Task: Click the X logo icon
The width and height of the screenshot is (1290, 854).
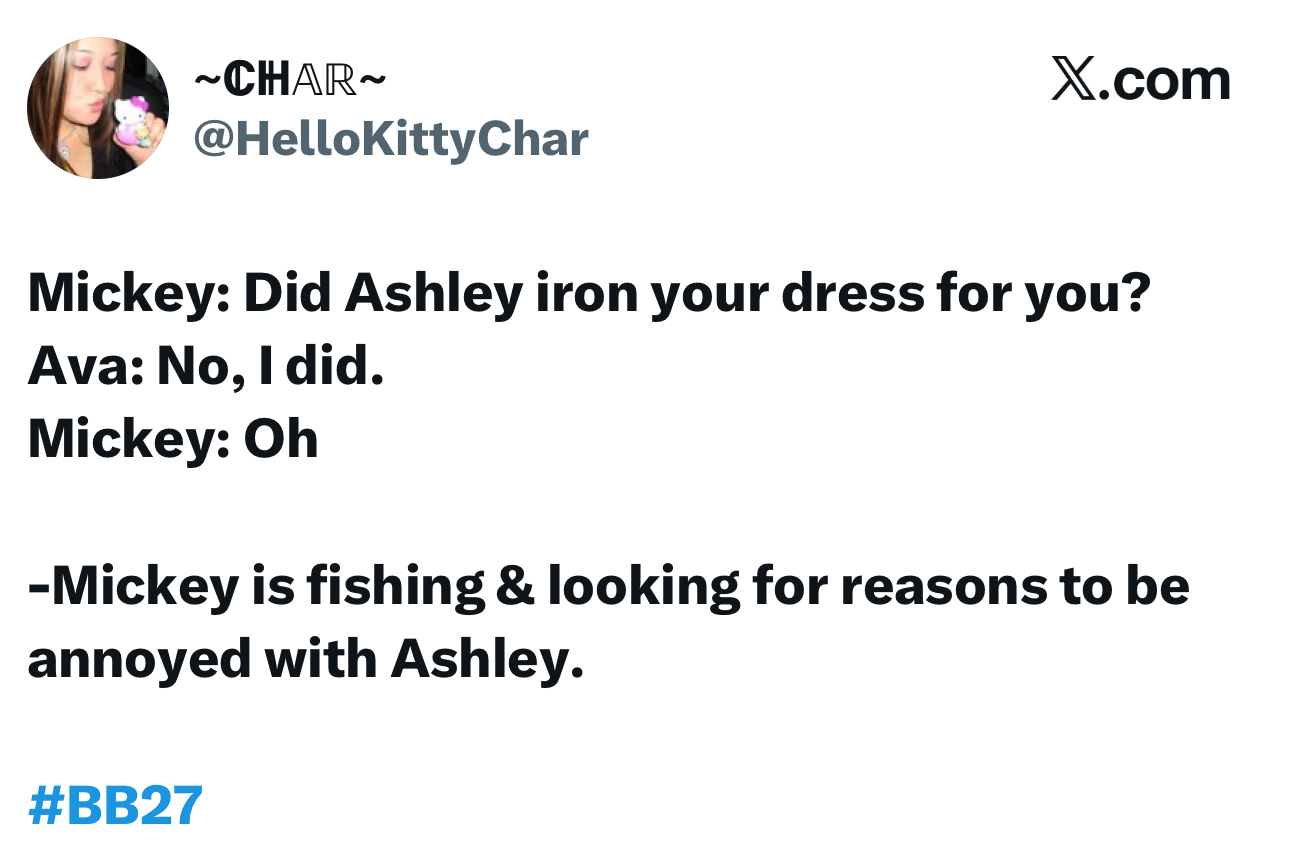Action: pyautogui.click(x=1073, y=80)
